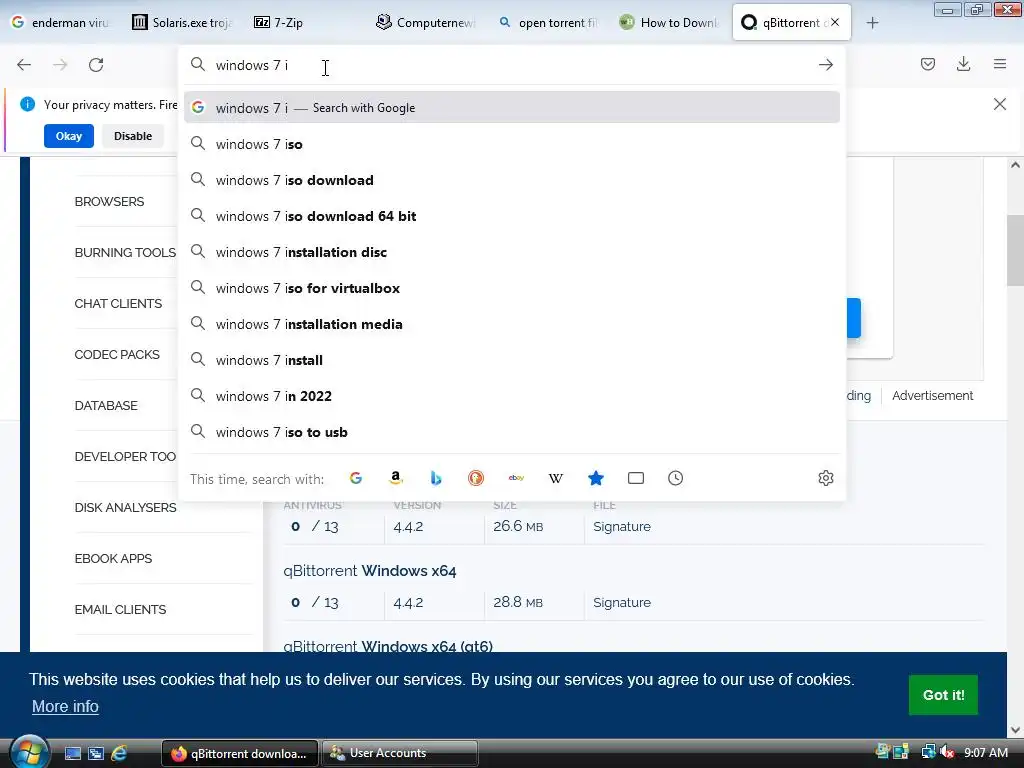Switch to the 7-Zip tab
This screenshot has width=1024, height=768.
(303, 22)
